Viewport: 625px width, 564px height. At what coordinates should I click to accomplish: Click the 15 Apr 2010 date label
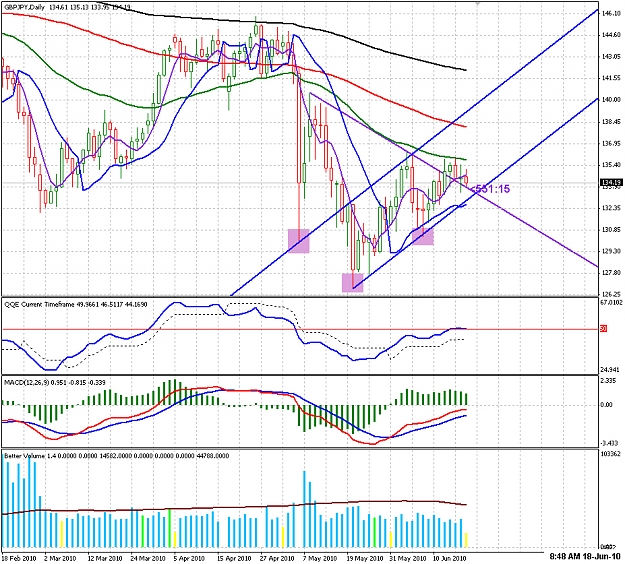point(234,558)
